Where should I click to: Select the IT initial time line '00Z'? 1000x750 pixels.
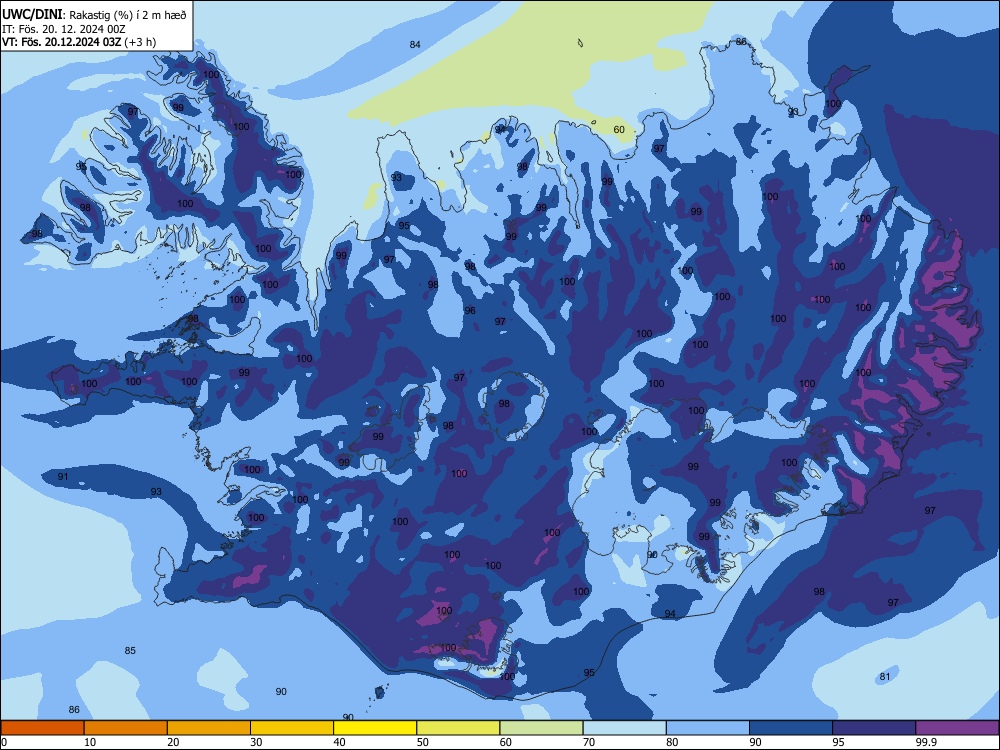pos(63,29)
